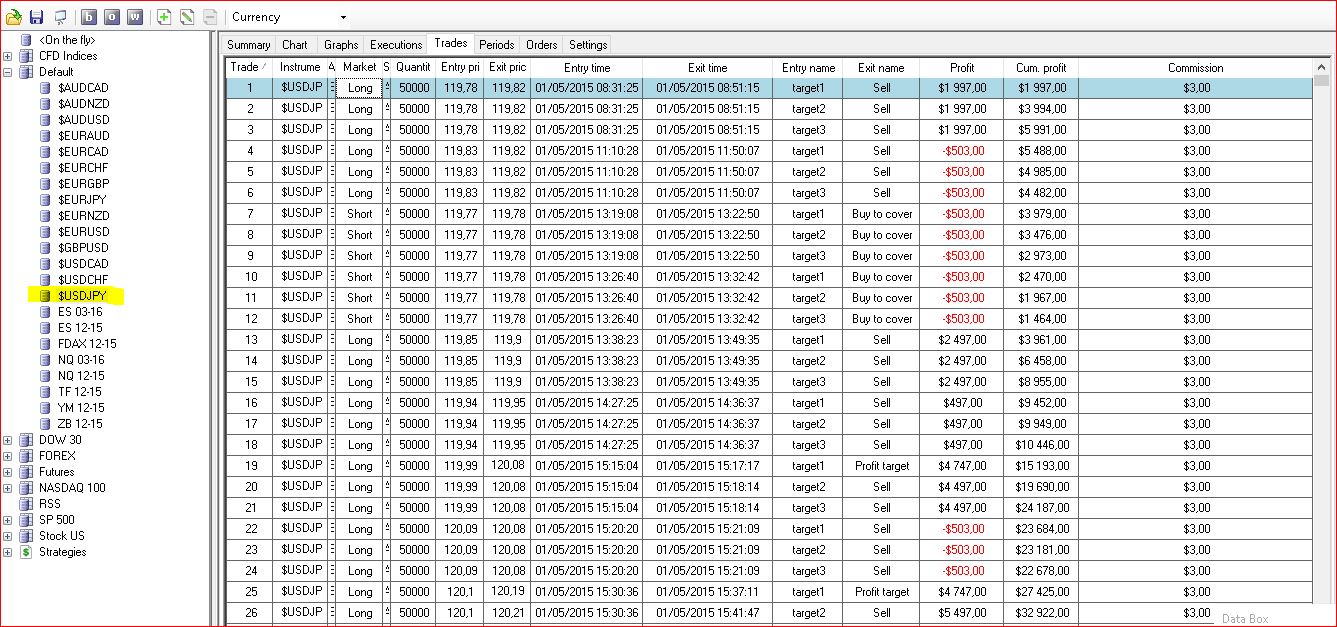This screenshot has height=627, width=1337.
Task: Click cum. profit cell '$32 922,00'
Action: (x=1041, y=613)
